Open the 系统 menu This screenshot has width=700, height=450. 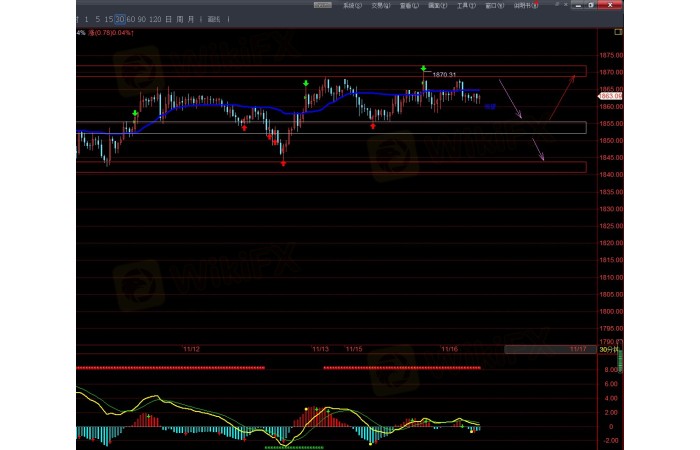[349, 5]
